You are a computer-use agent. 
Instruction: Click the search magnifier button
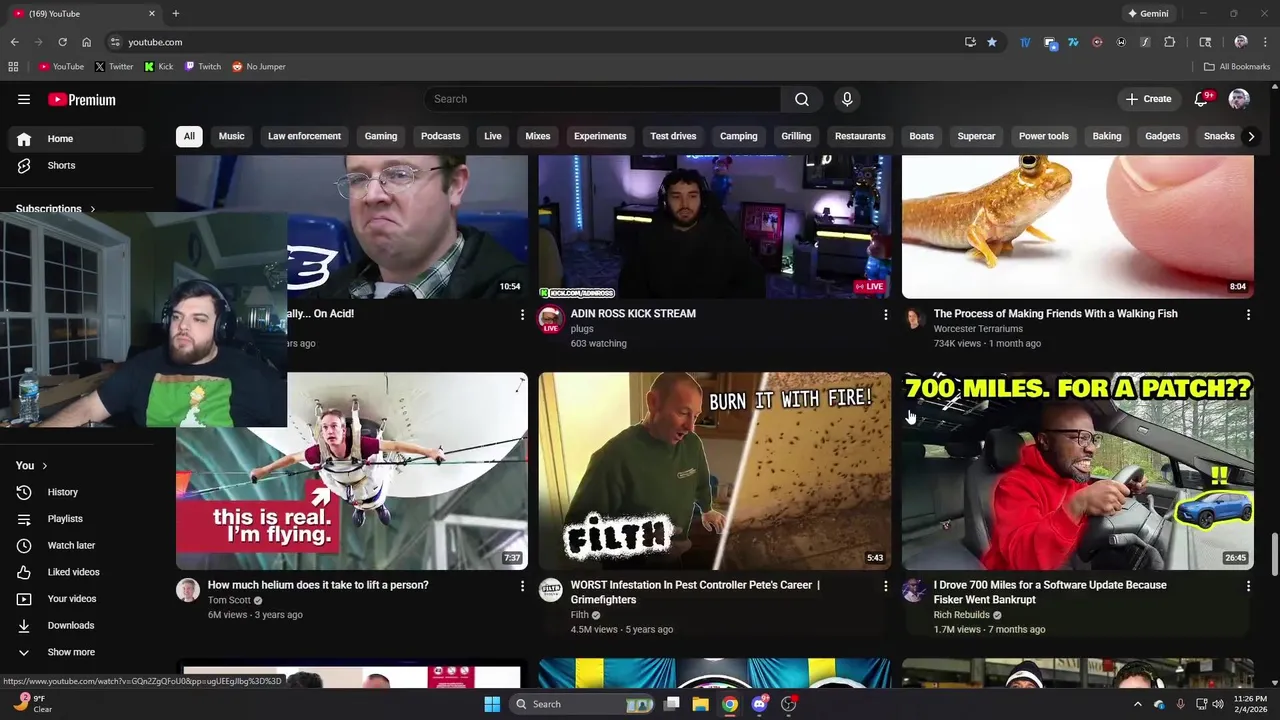coord(802,99)
